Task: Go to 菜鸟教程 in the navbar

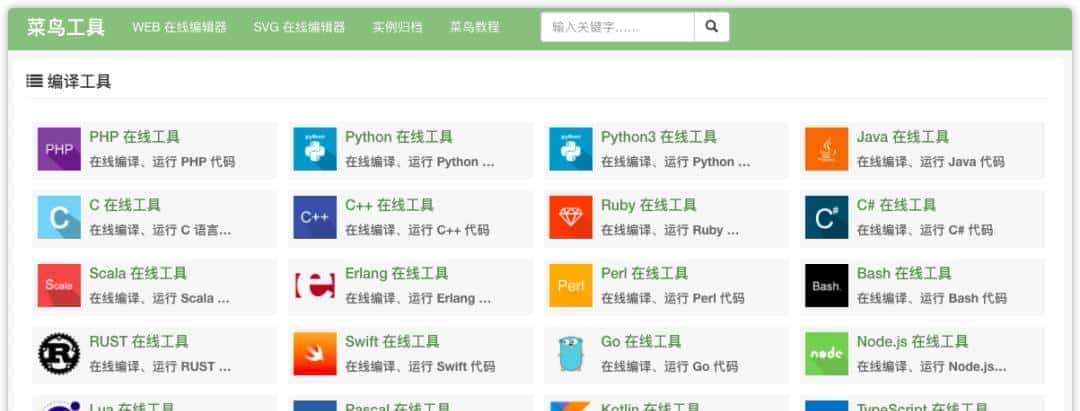Action: 475,28
